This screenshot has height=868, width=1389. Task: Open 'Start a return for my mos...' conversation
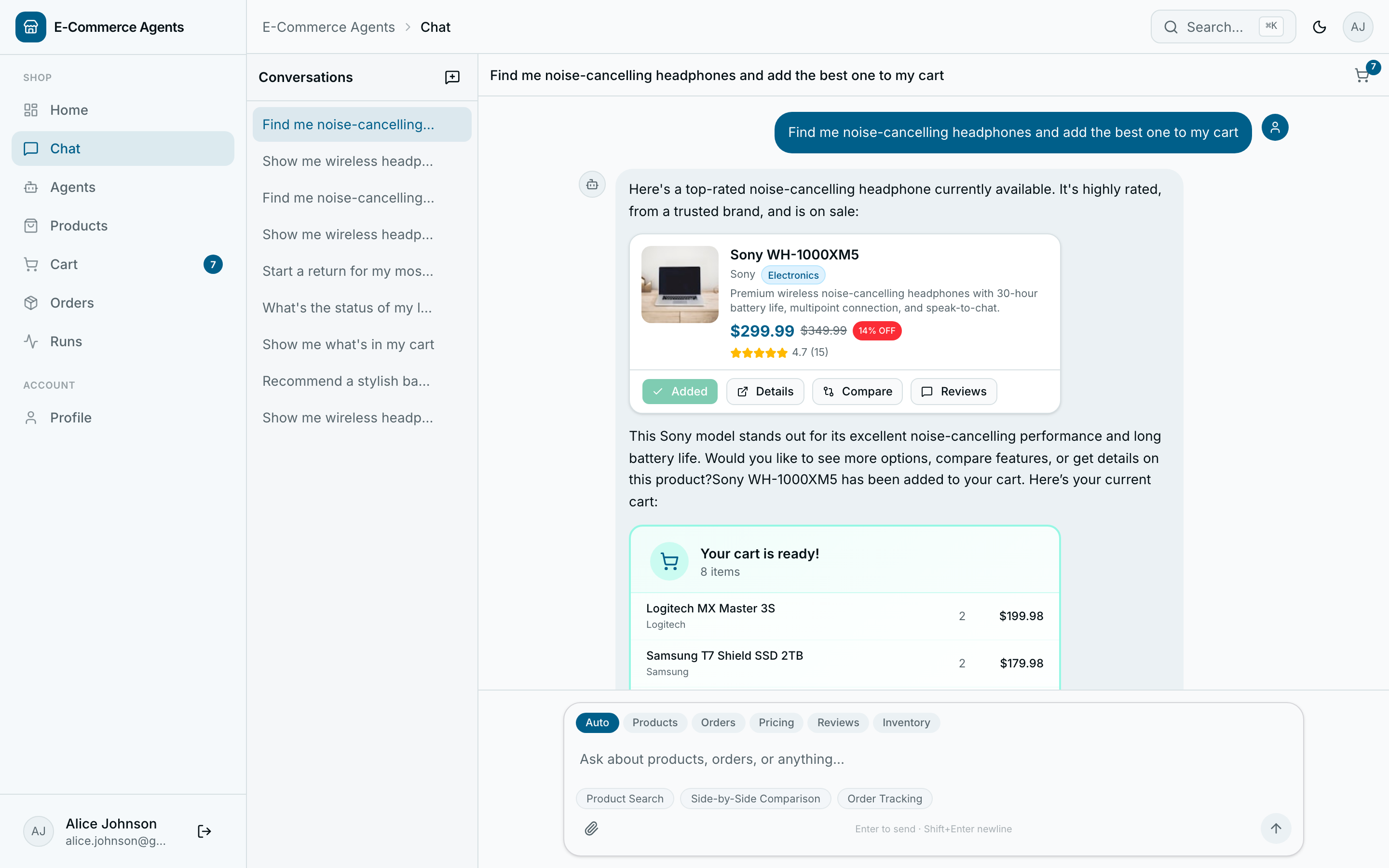coord(362,271)
